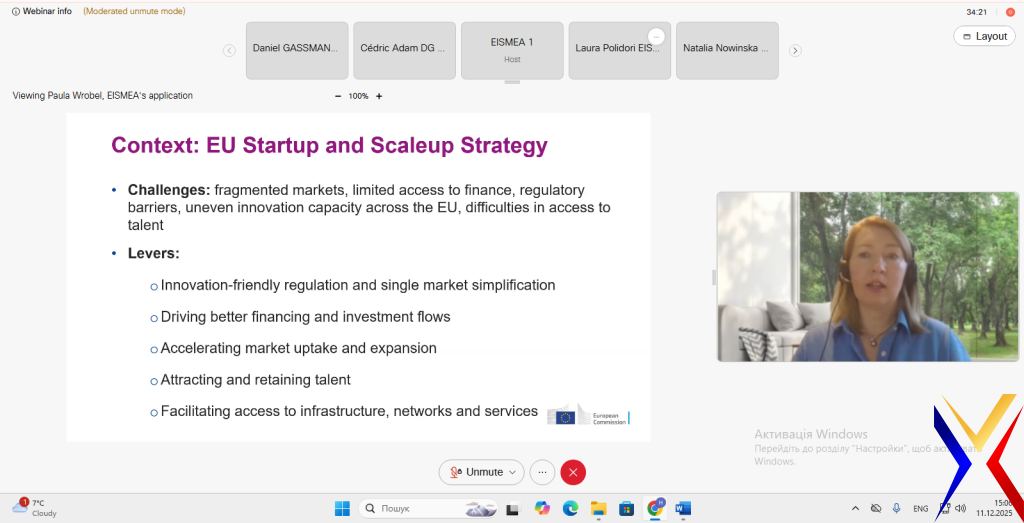
Task: Toggle the Unmute microphone button
Action: tap(476, 472)
